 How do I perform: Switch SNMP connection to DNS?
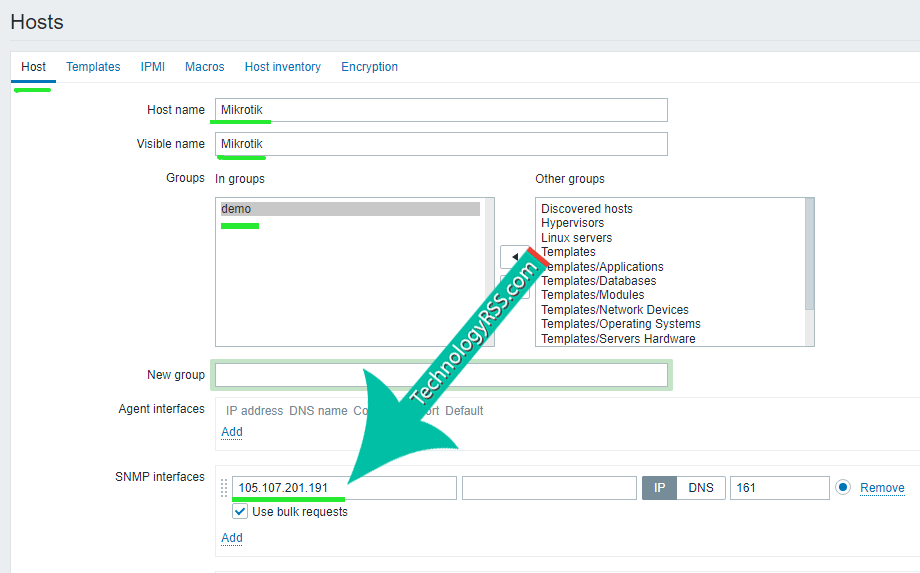coord(701,488)
